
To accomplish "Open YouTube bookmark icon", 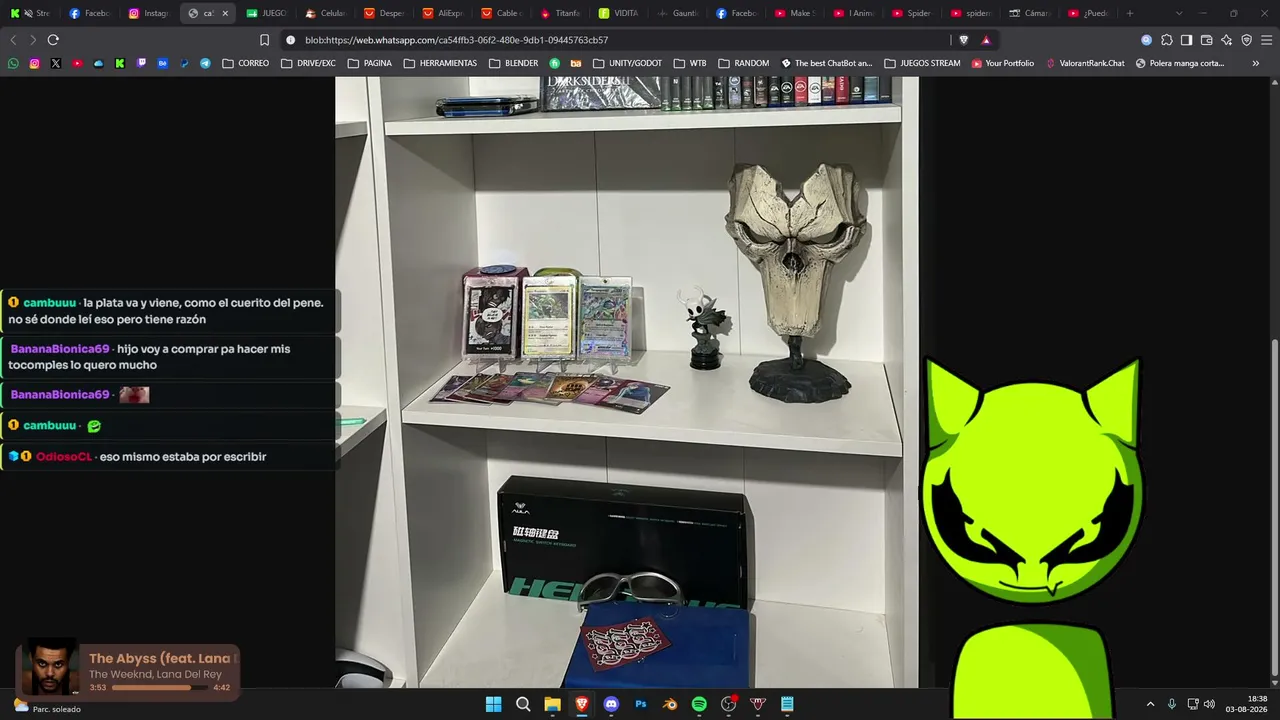I will (77, 63).
